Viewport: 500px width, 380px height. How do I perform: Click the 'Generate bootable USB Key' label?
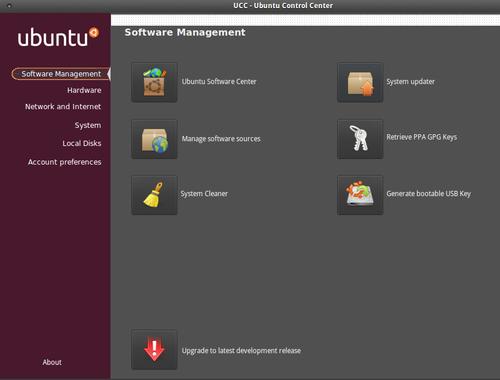point(429,194)
